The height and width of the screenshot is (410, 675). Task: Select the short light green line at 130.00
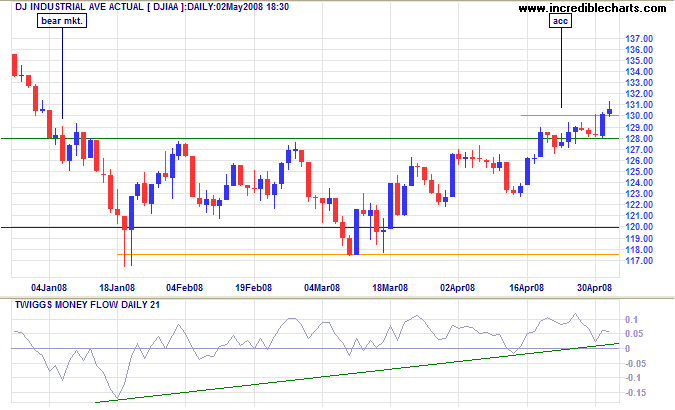[570, 115]
